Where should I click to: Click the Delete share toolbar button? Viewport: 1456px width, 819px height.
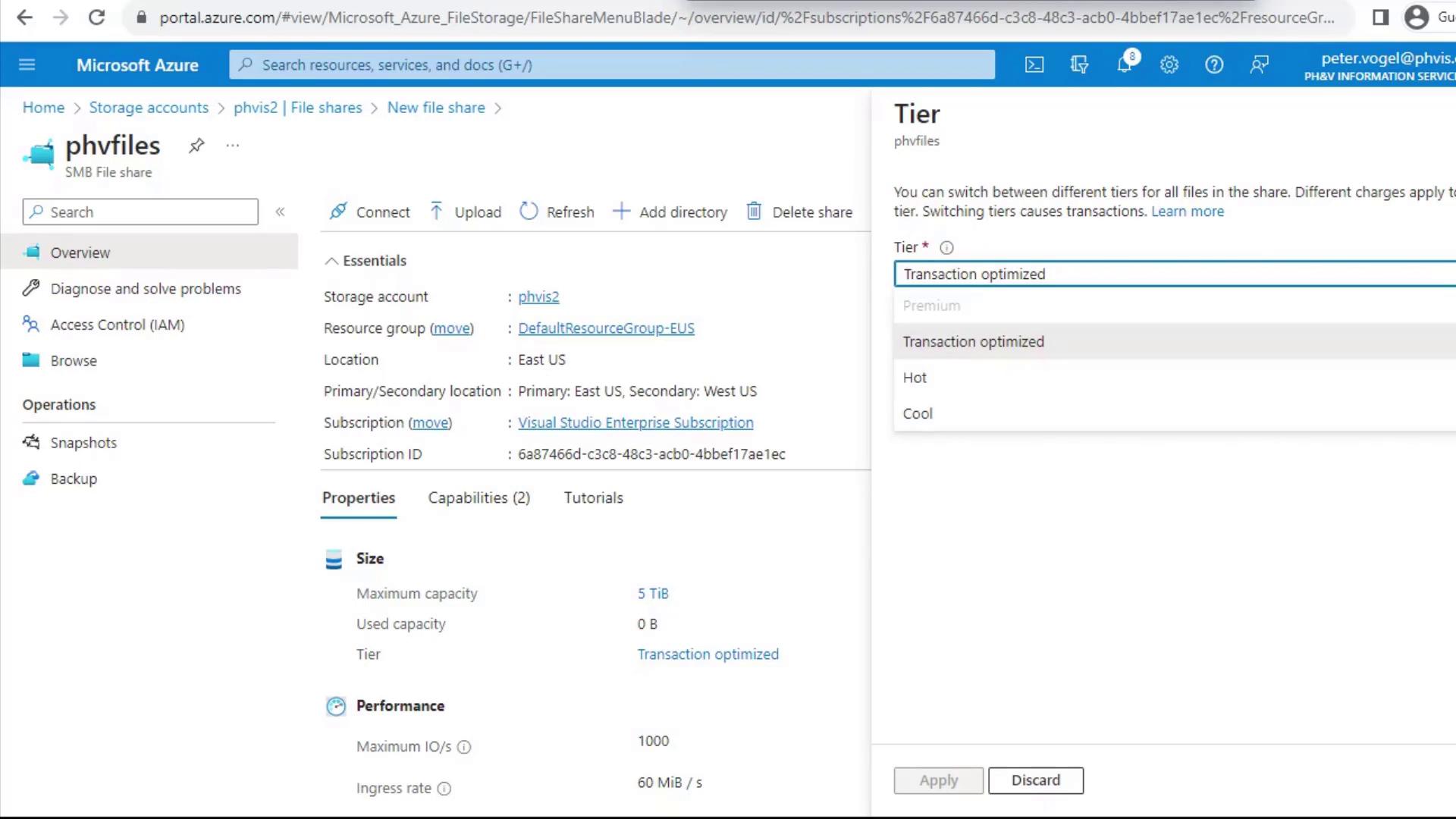[x=799, y=212]
